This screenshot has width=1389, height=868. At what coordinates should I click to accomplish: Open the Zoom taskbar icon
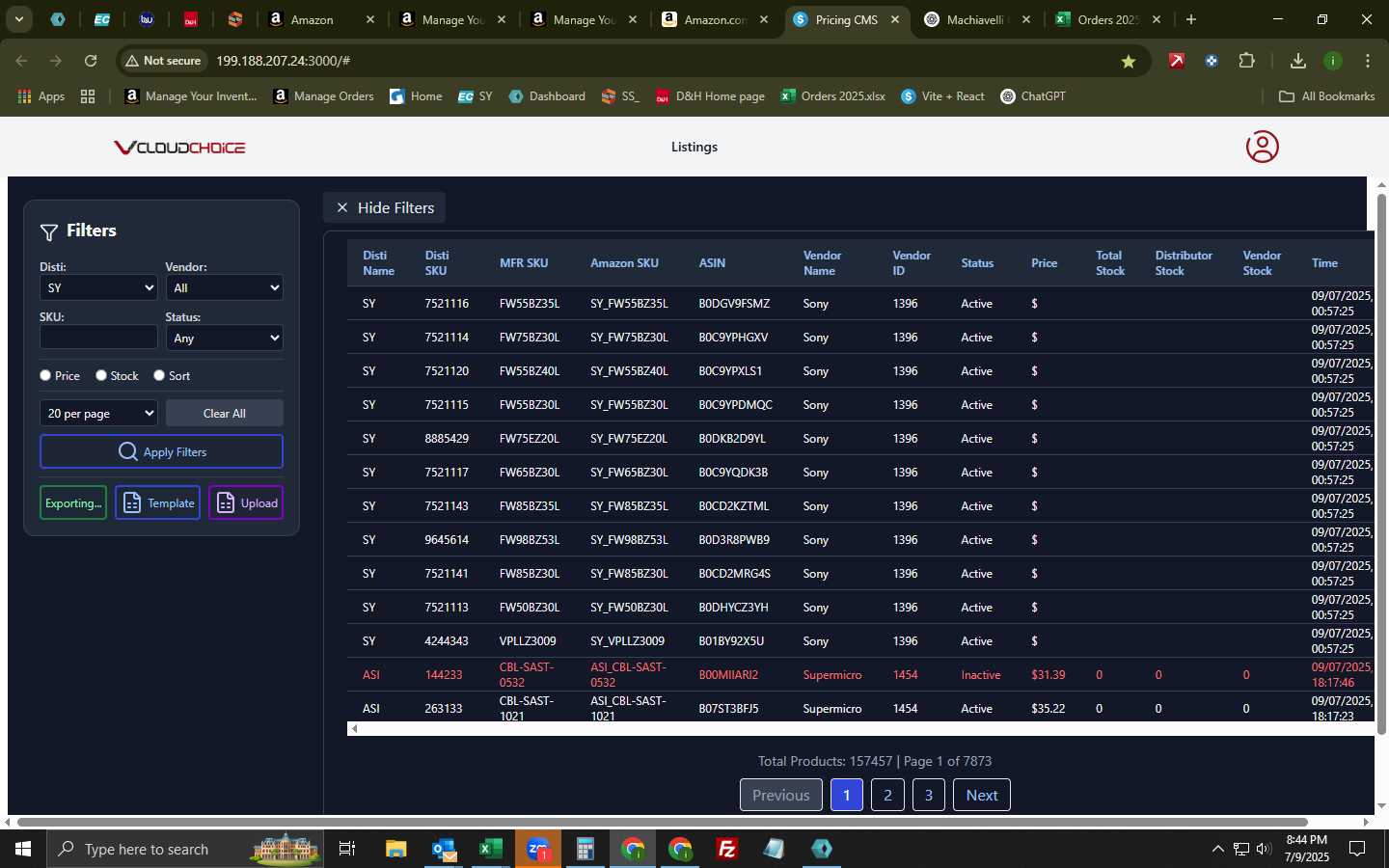[538, 849]
